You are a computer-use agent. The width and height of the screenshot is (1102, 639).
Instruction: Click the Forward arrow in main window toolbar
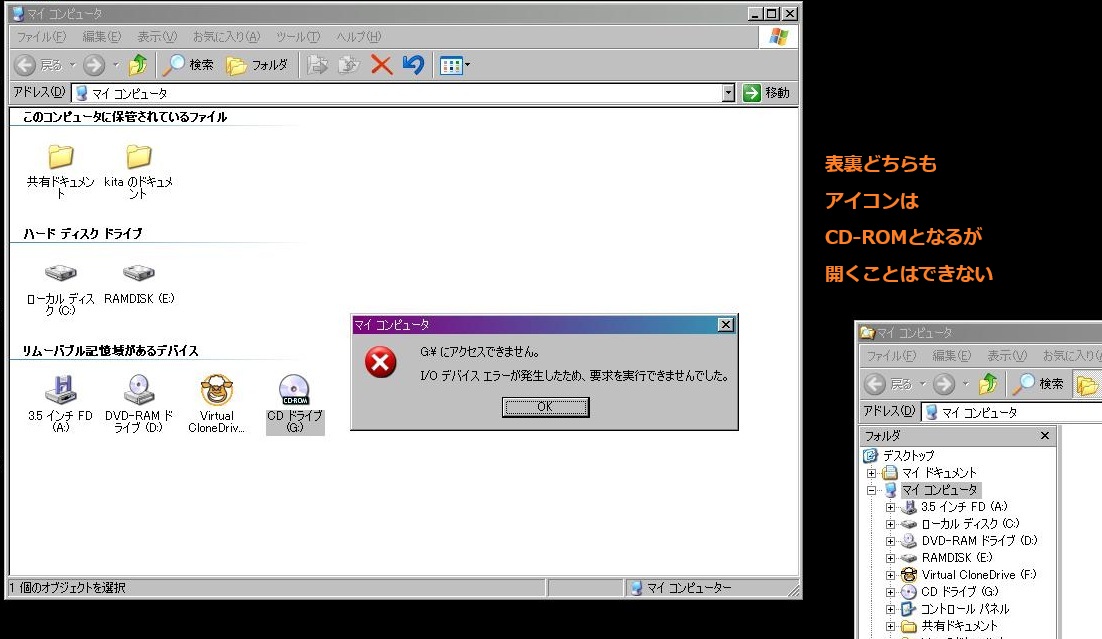point(93,65)
